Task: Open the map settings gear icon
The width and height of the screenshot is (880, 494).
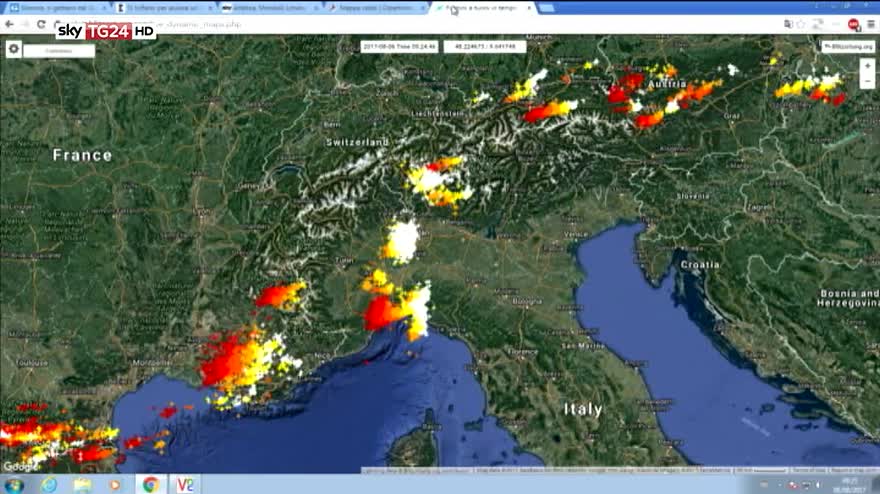Action: [x=13, y=48]
